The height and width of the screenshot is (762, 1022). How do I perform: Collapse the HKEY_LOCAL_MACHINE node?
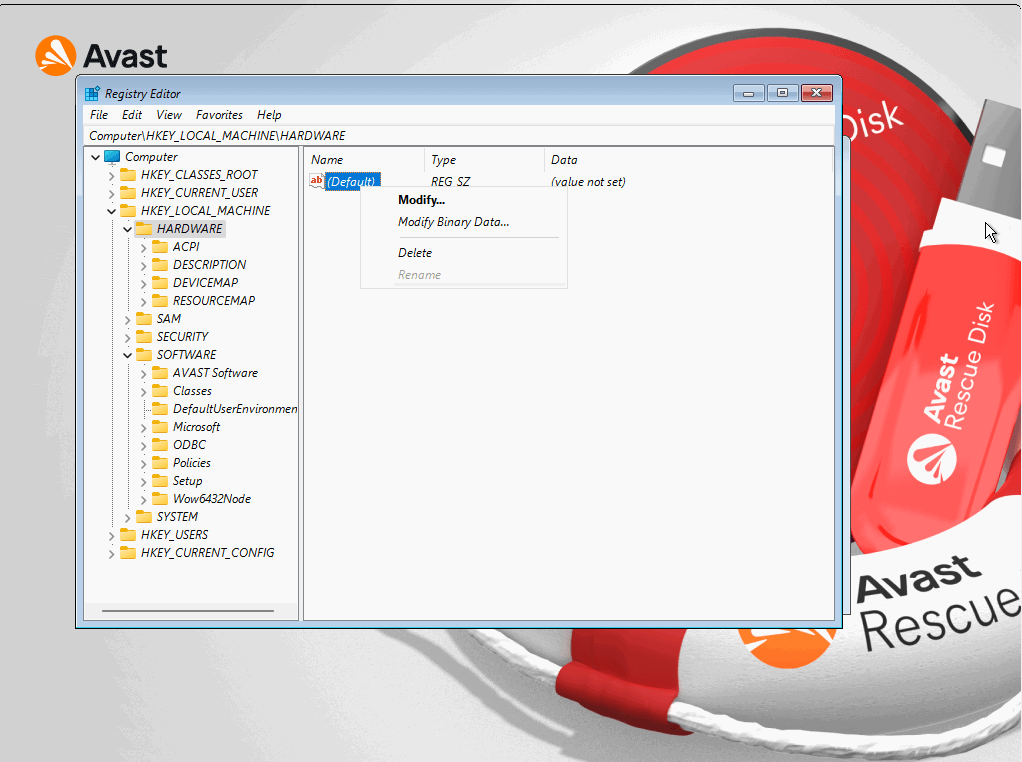point(111,211)
